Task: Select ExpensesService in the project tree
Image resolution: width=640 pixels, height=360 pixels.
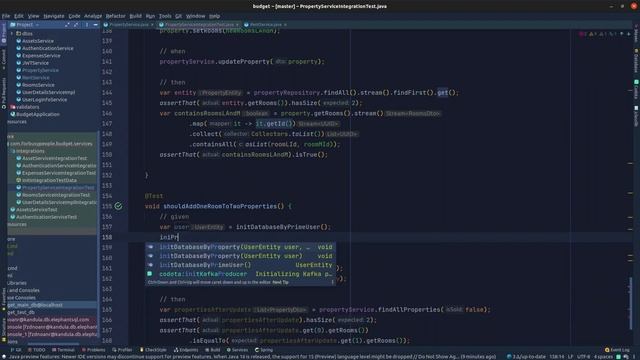Action: (41, 56)
